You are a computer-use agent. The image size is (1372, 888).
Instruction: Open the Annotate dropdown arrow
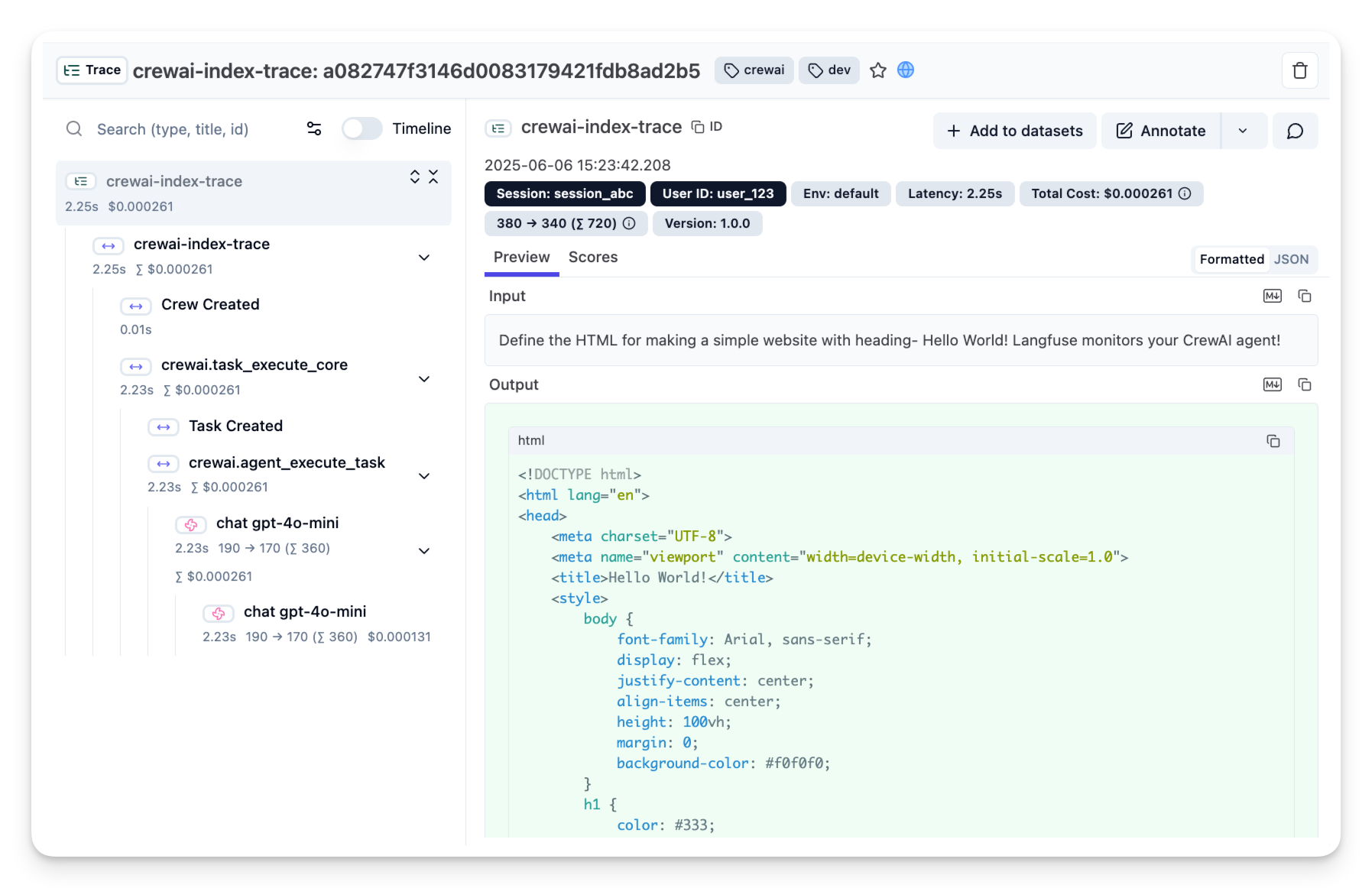point(1243,131)
